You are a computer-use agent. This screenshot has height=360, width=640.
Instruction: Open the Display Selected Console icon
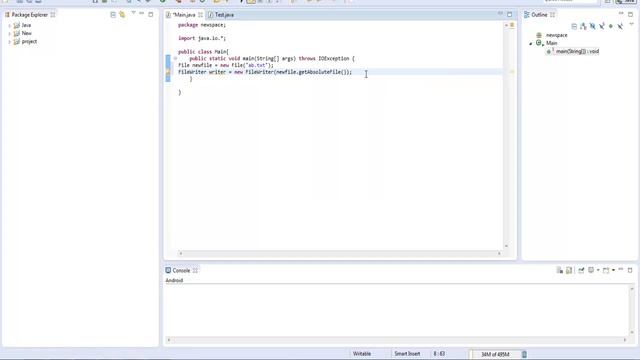tap(591, 270)
